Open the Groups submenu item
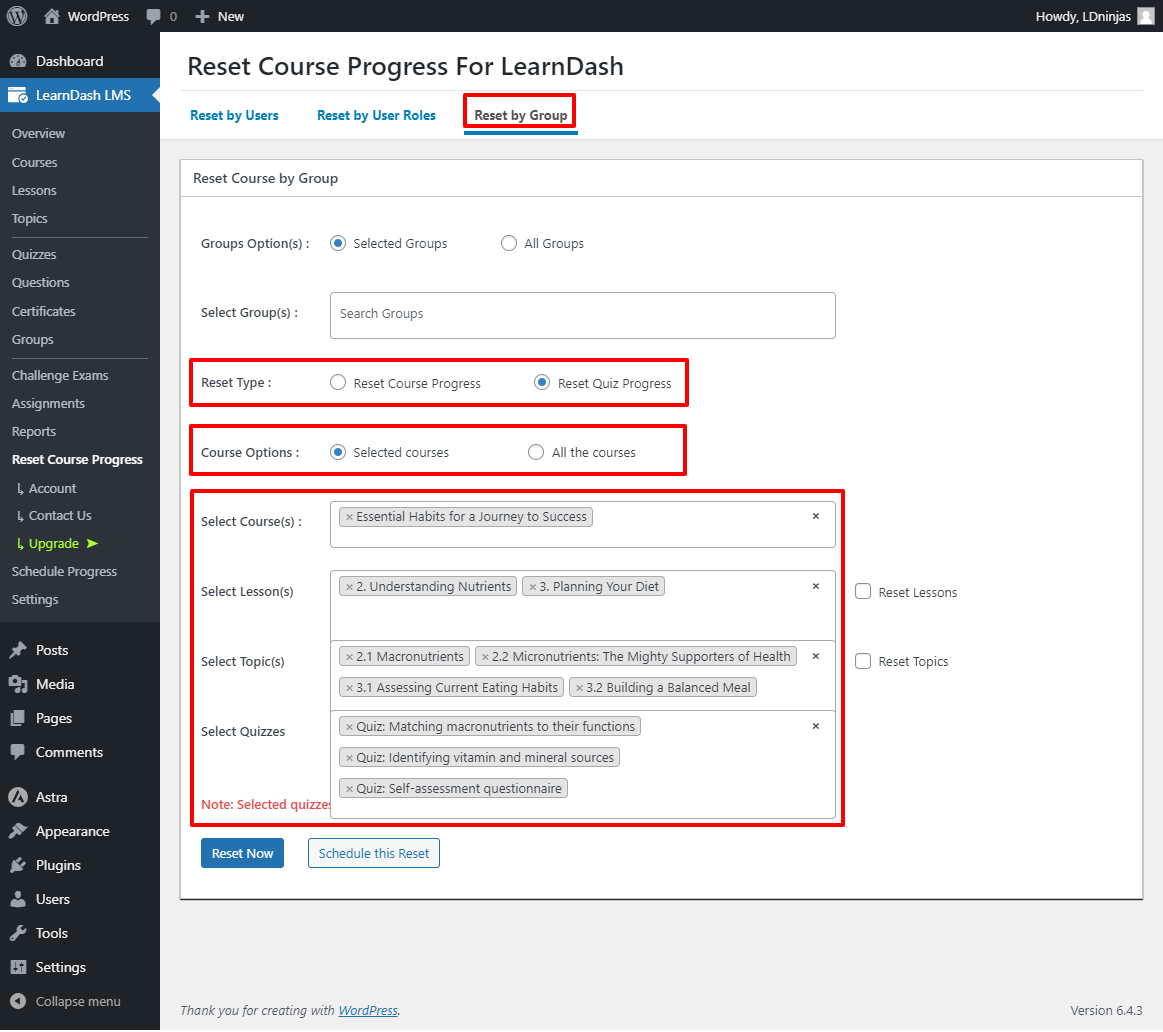This screenshot has height=1032, width=1163. 33,340
